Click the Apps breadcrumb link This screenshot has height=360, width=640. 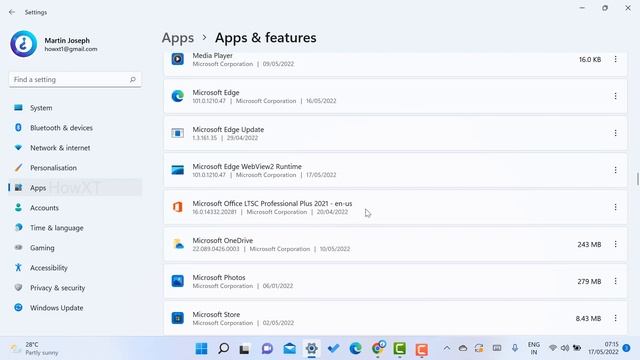(x=178, y=38)
